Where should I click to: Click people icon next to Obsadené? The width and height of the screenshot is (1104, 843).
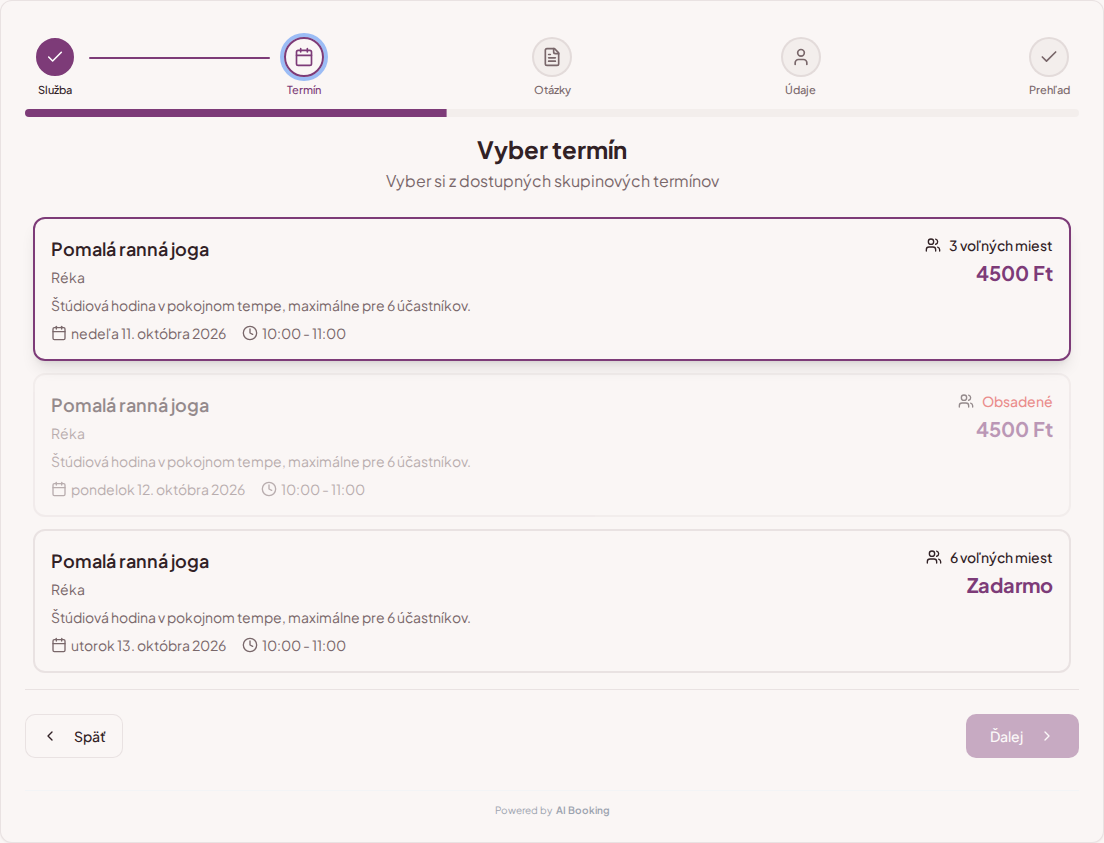point(966,401)
